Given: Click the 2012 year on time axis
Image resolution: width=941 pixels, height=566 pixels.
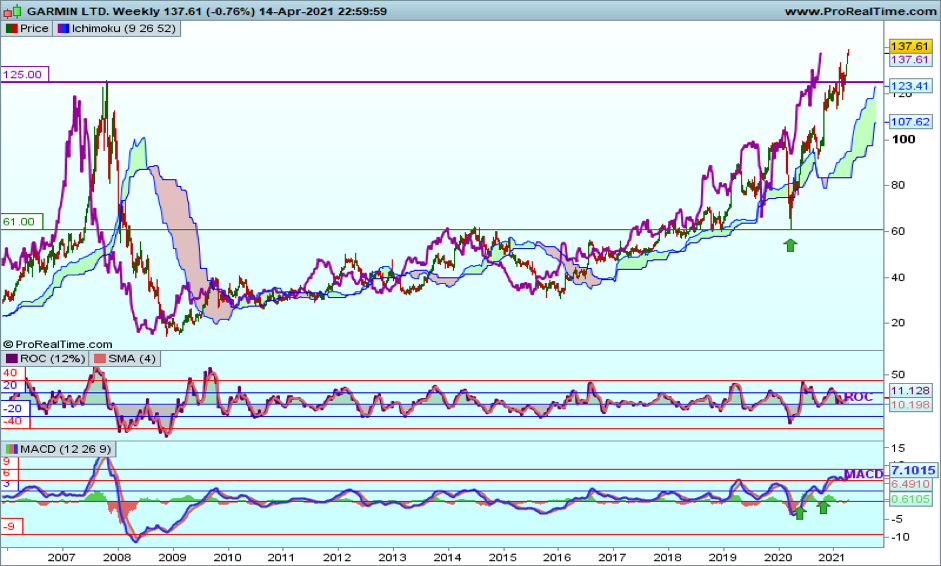Looking at the screenshot, I should click(337, 558).
